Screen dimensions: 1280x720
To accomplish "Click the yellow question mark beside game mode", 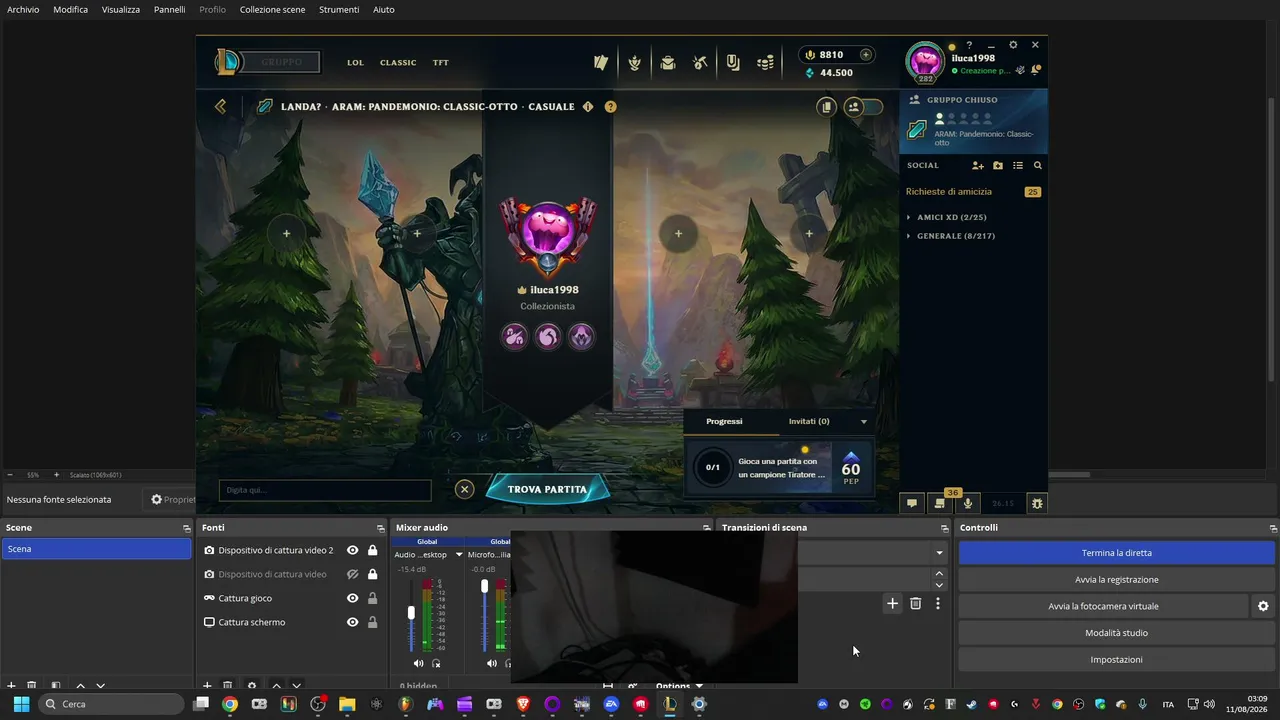I will pos(610,107).
